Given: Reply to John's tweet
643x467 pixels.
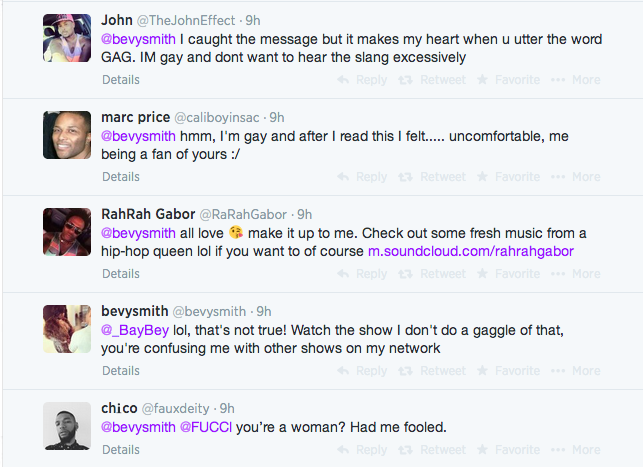Looking at the screenshot, I should (362, 80).
